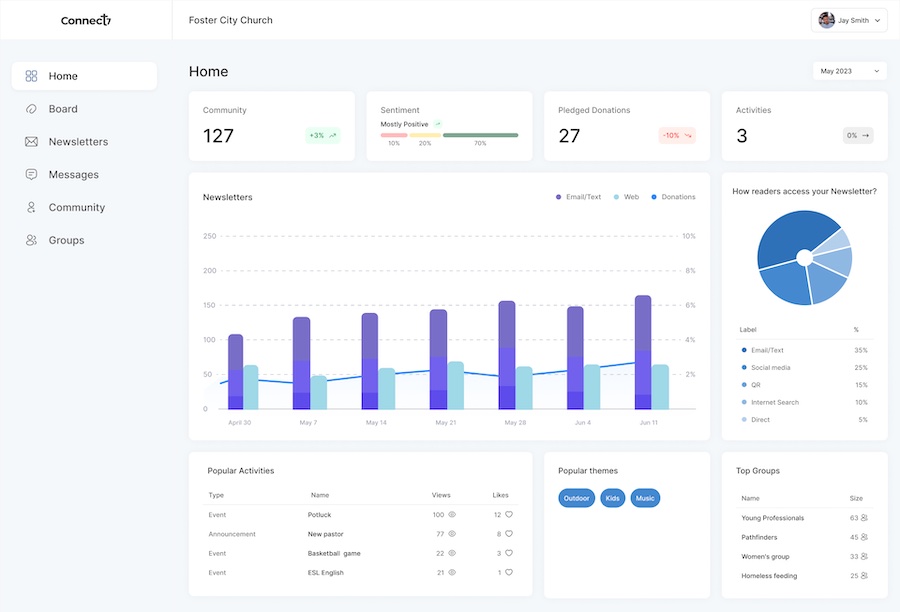This screenshot has width=900, height=612.
Task: Click Jay Smith's avatar picture
Action: (x=827, y=20)
